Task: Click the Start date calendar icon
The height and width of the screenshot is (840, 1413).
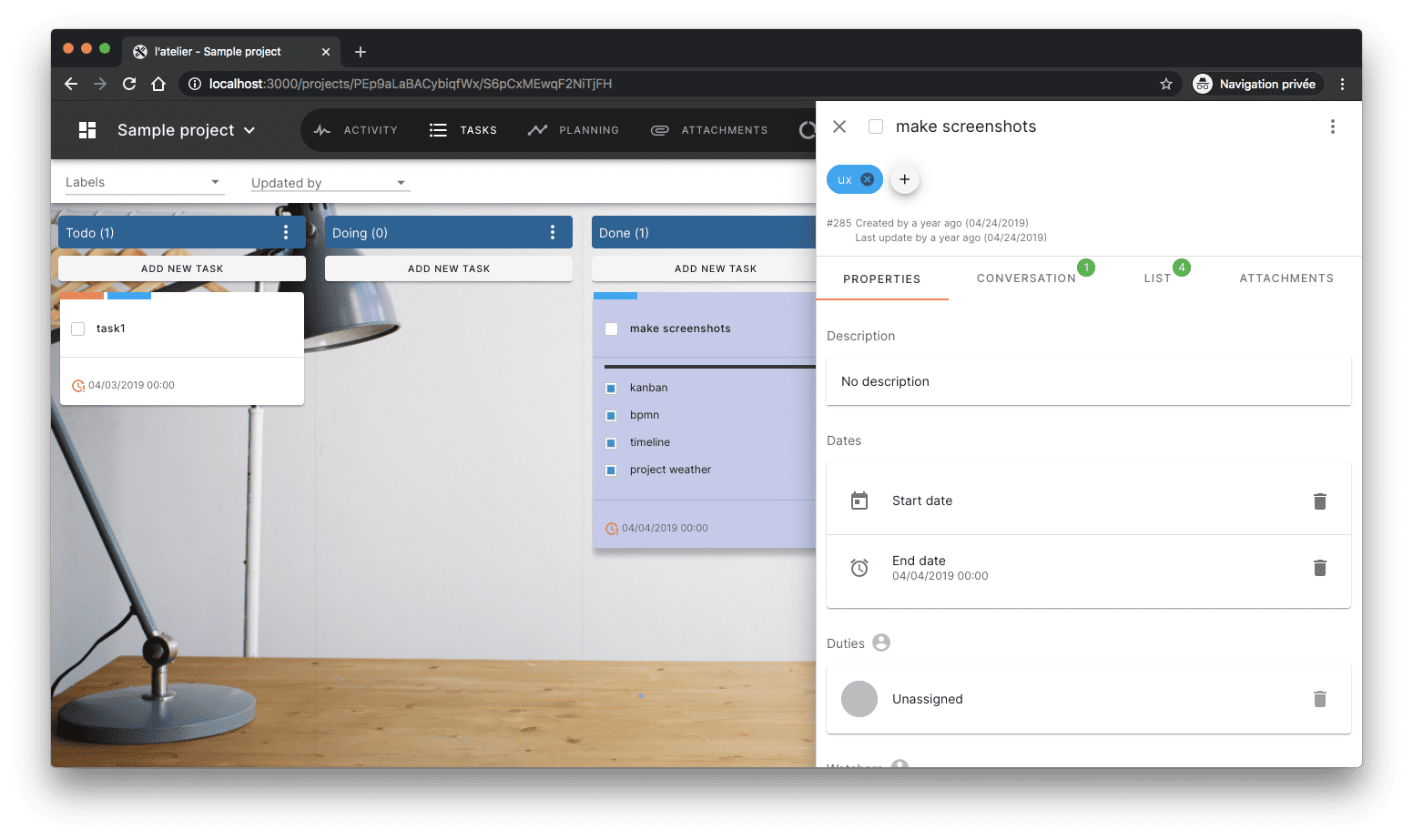Action: pos(859,501)
